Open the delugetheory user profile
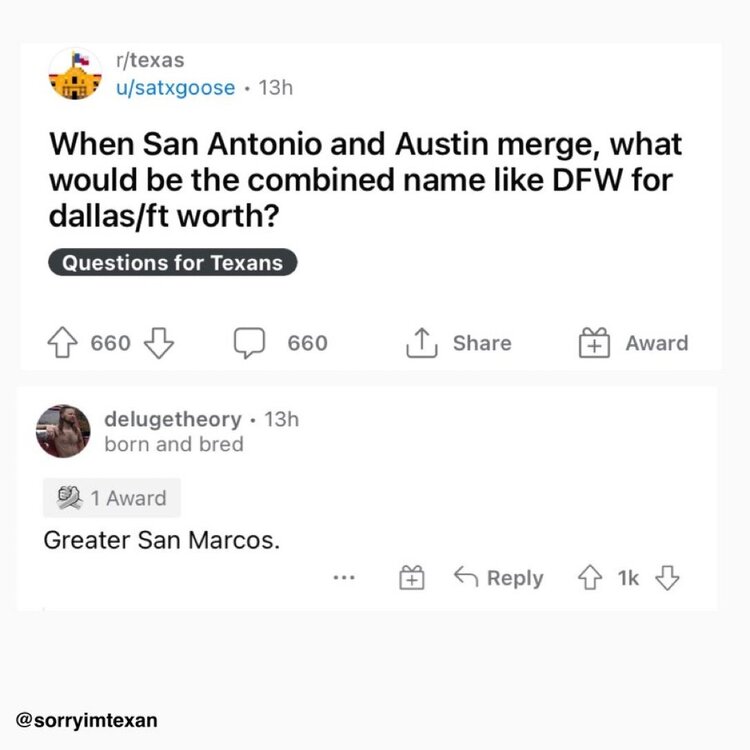 coord(172,419)
